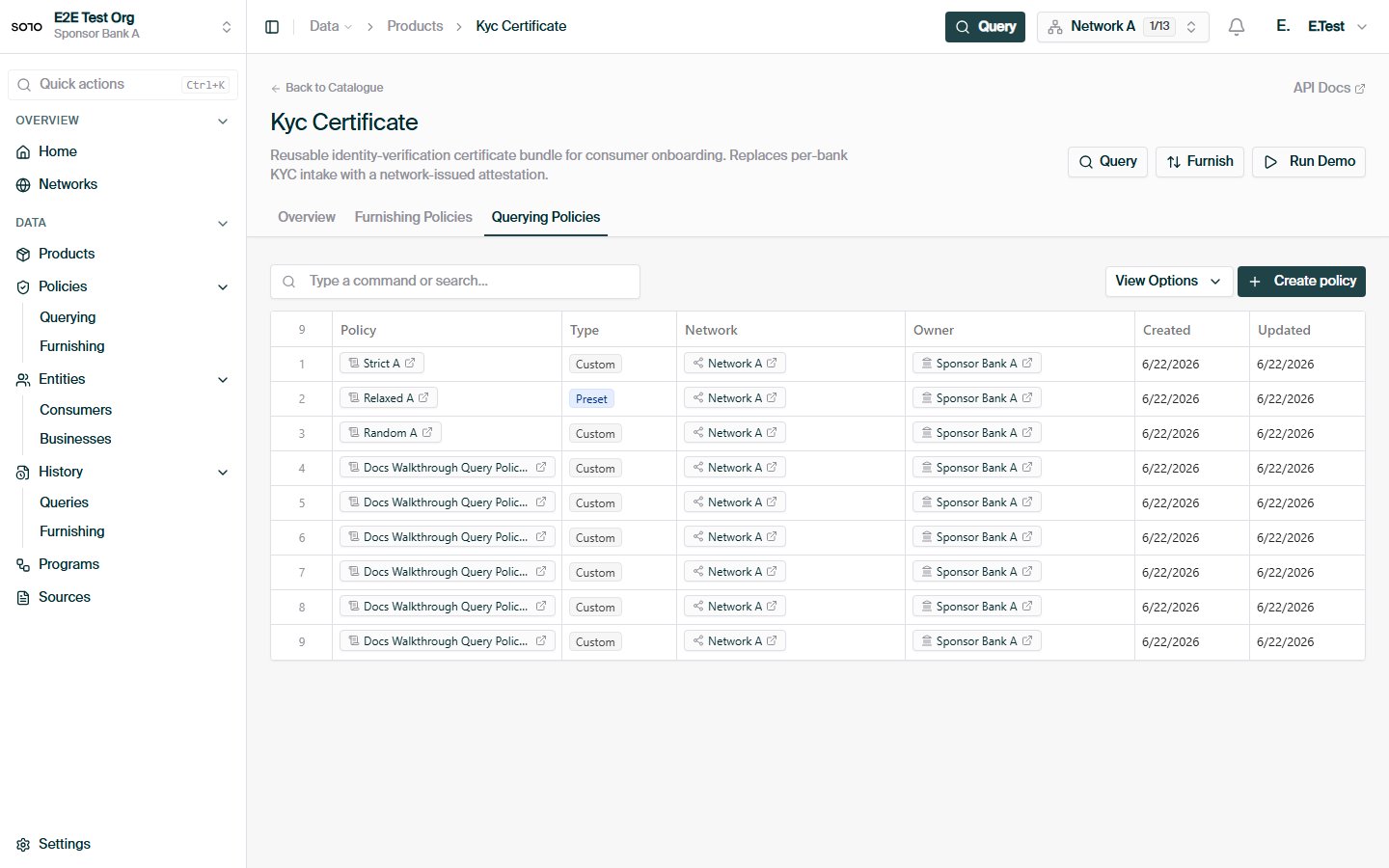Click the search magnifier icon in policy search
Image resolution: width=1389 pixels, height=868 pixels.
click(x=288, y=282)
